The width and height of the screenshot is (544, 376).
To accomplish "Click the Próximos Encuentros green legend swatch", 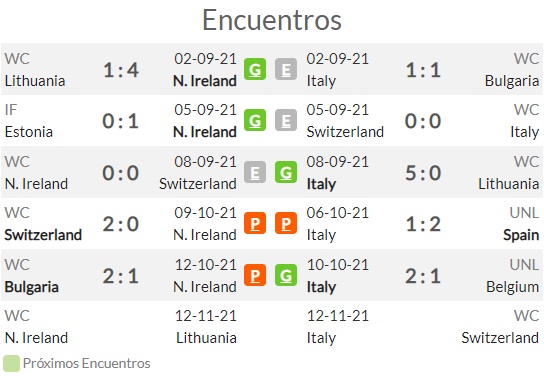I will coord(11,364).
